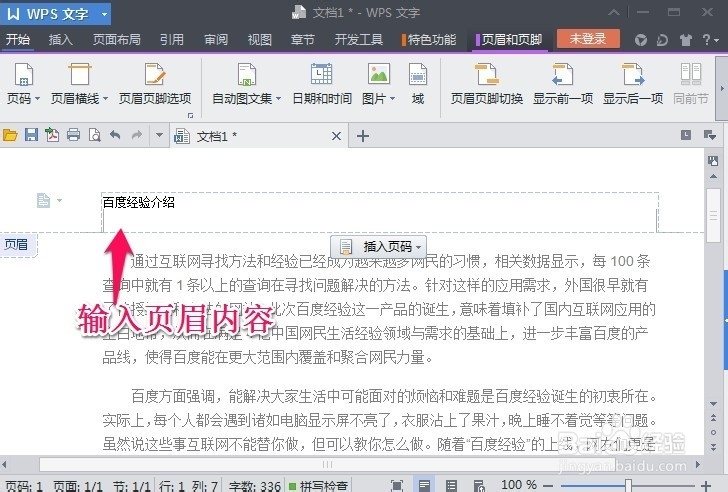
Task: Click the print icon
Action: tap(73, 135)
